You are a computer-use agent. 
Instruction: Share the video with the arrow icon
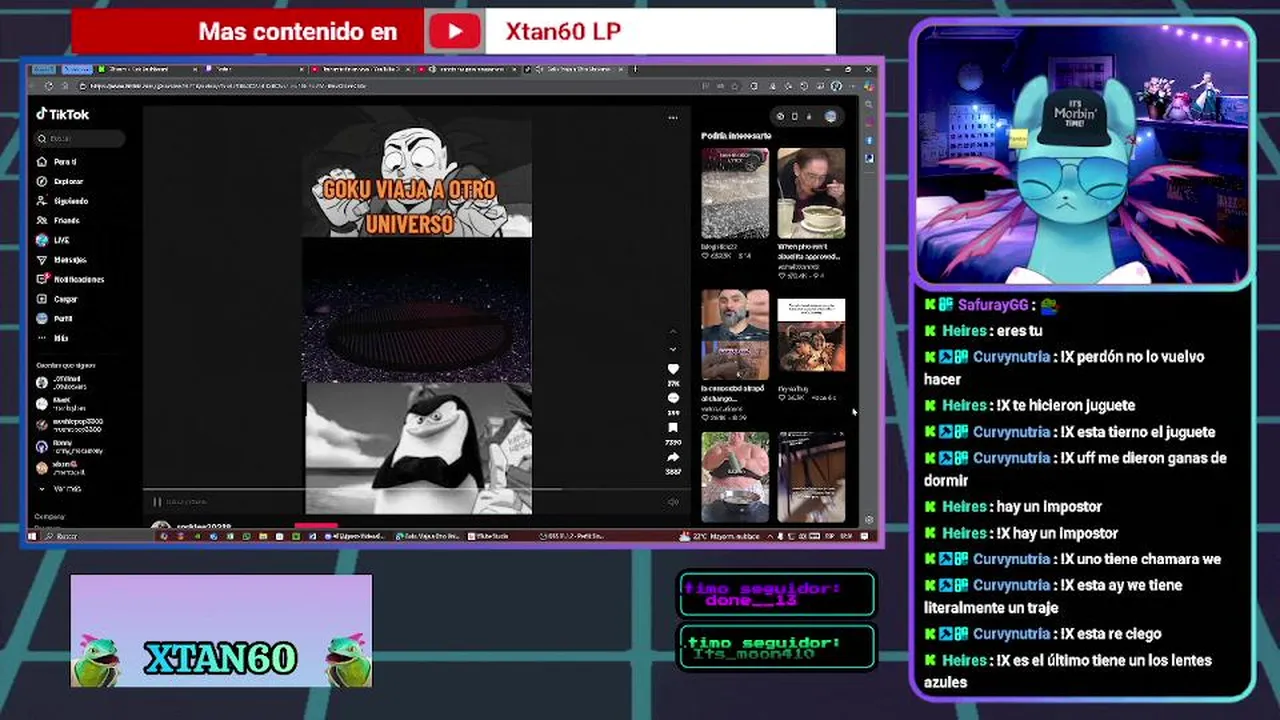(x=673, y=457)
